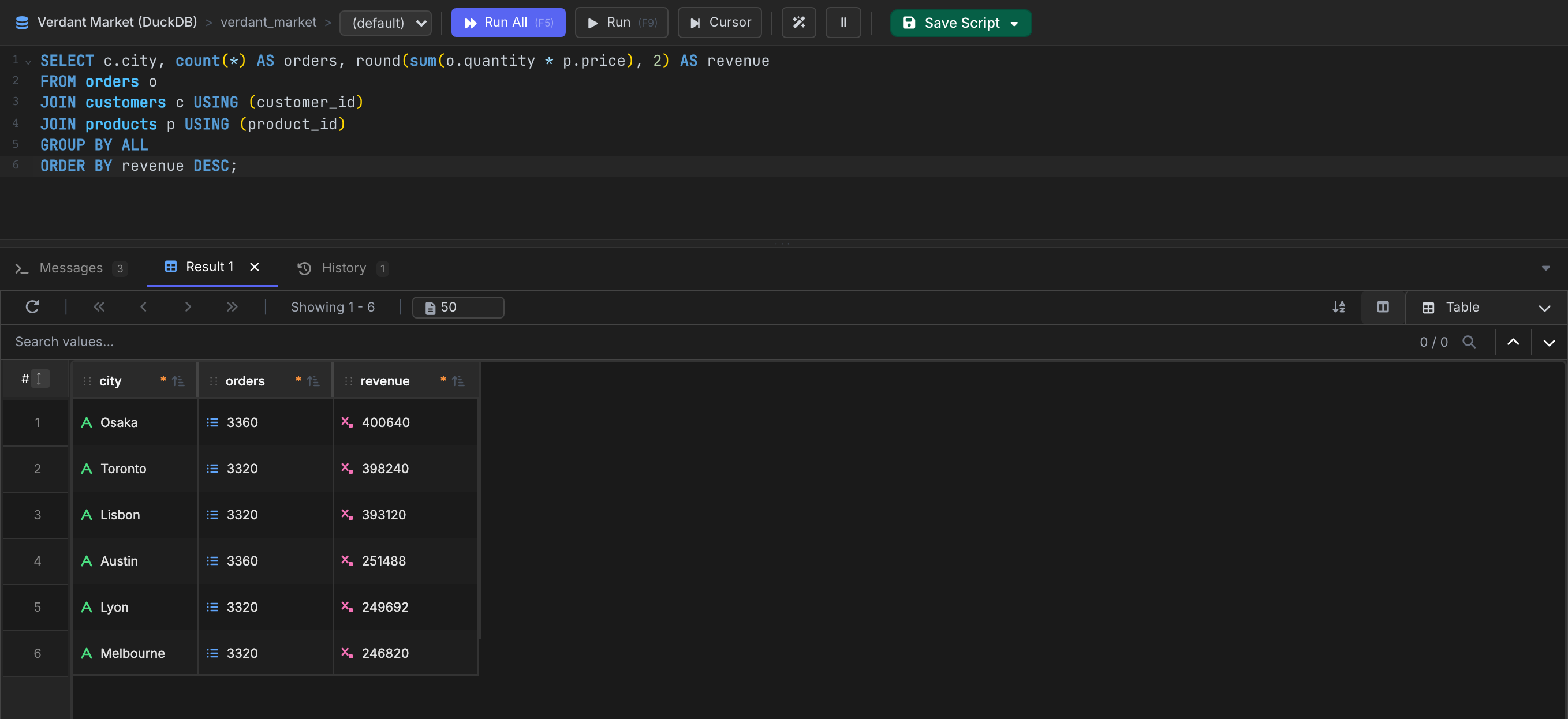
Task: Go to previous results page
Action: 143,306
